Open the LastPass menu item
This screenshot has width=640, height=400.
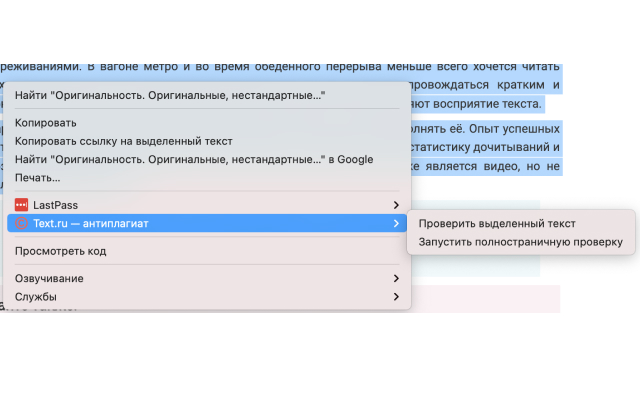[x=207, y=205]
